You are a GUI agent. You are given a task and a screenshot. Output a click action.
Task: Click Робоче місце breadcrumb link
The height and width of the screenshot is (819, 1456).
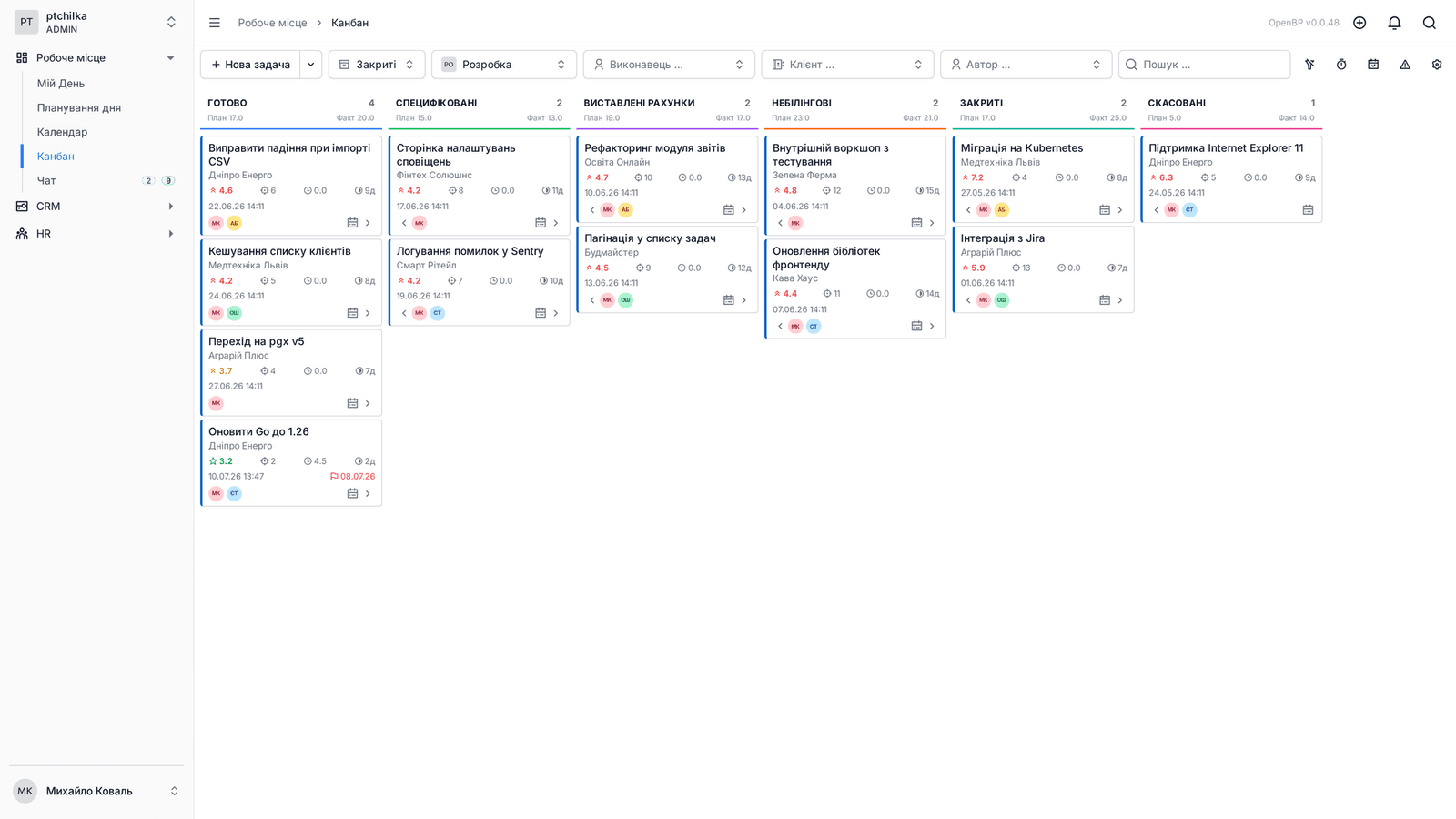[x=272, y=23]
